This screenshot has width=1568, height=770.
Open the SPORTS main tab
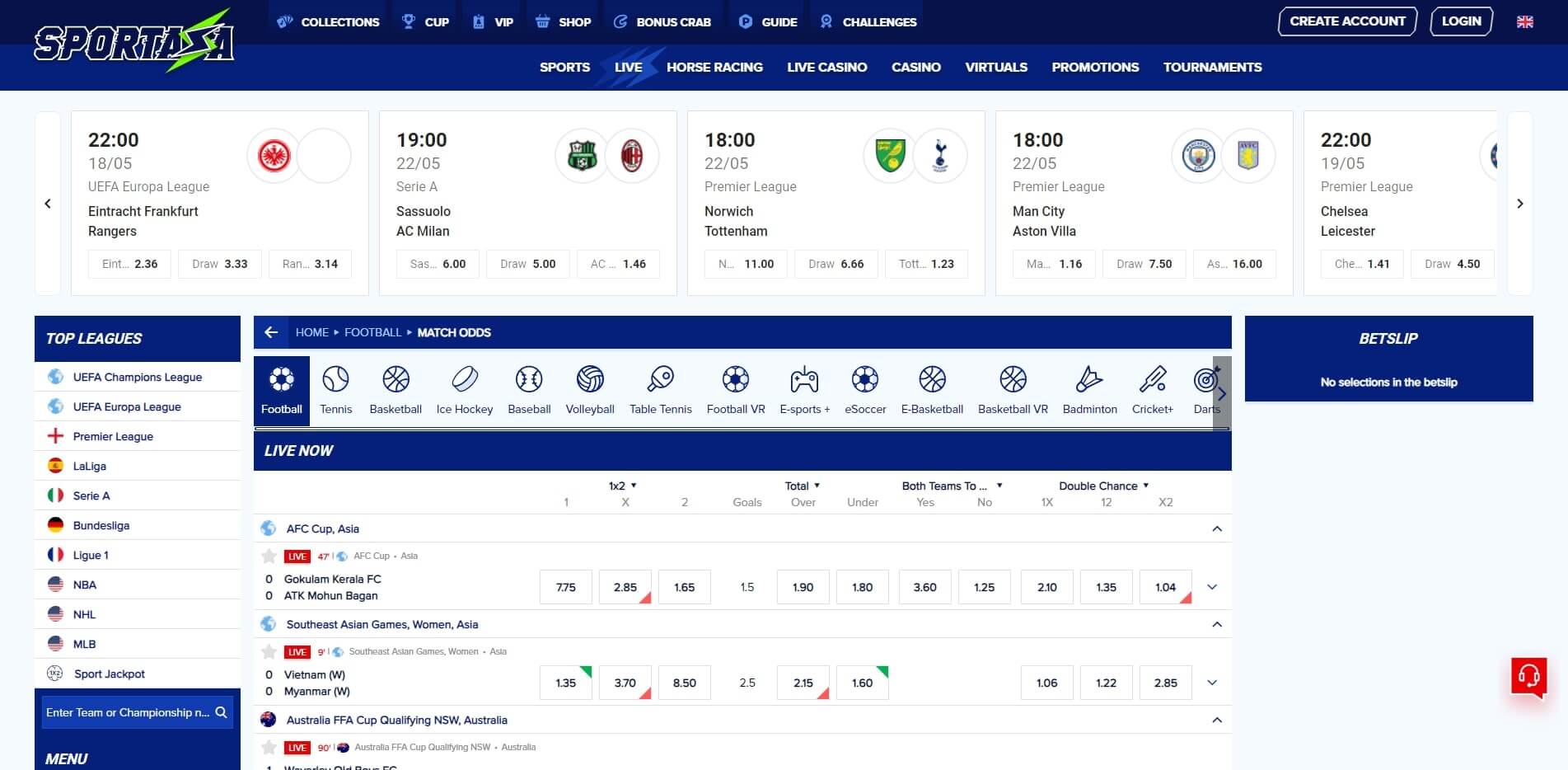[x=564, y=67]
